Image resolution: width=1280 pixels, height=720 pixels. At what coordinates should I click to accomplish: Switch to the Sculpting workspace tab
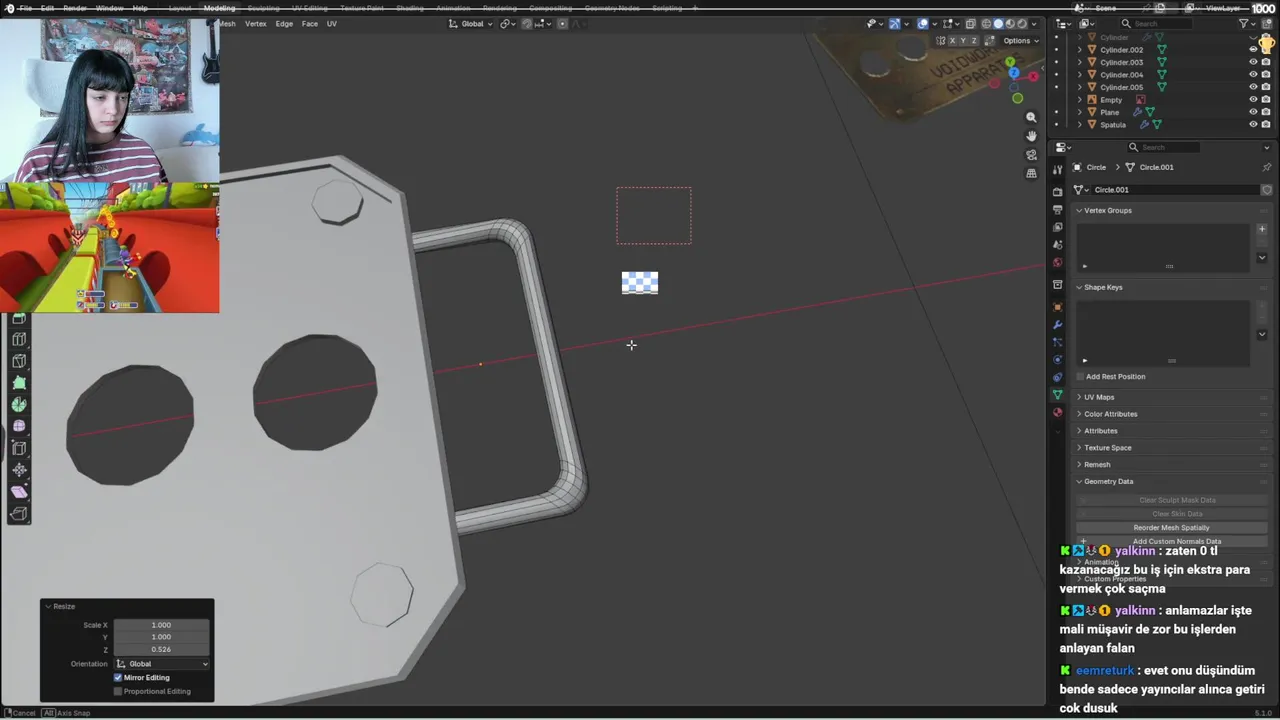[264, 8]
